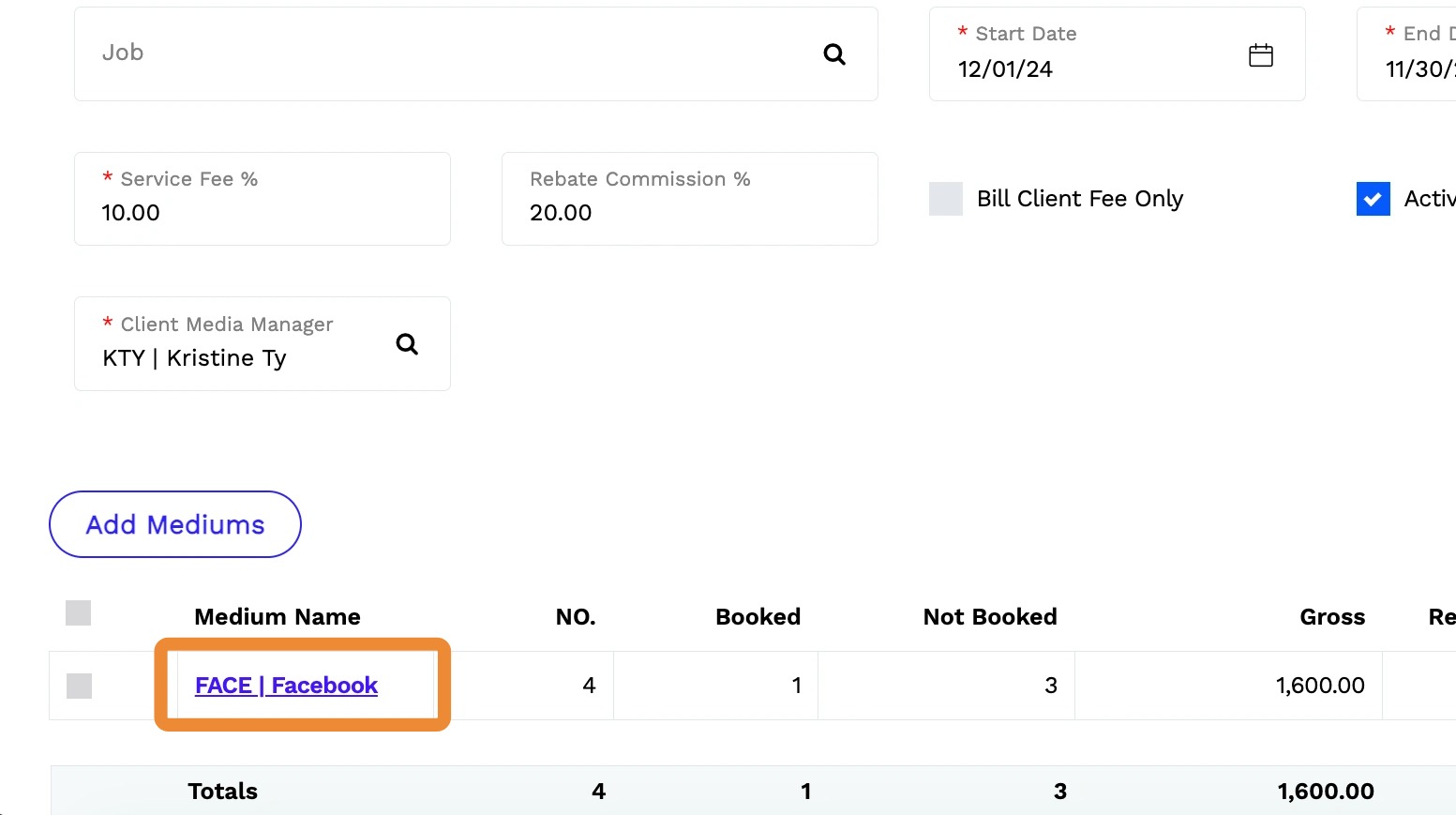Screen dimensions: 1456x815
Task: Click the Booked column header
Action: (x=758, y=616)
